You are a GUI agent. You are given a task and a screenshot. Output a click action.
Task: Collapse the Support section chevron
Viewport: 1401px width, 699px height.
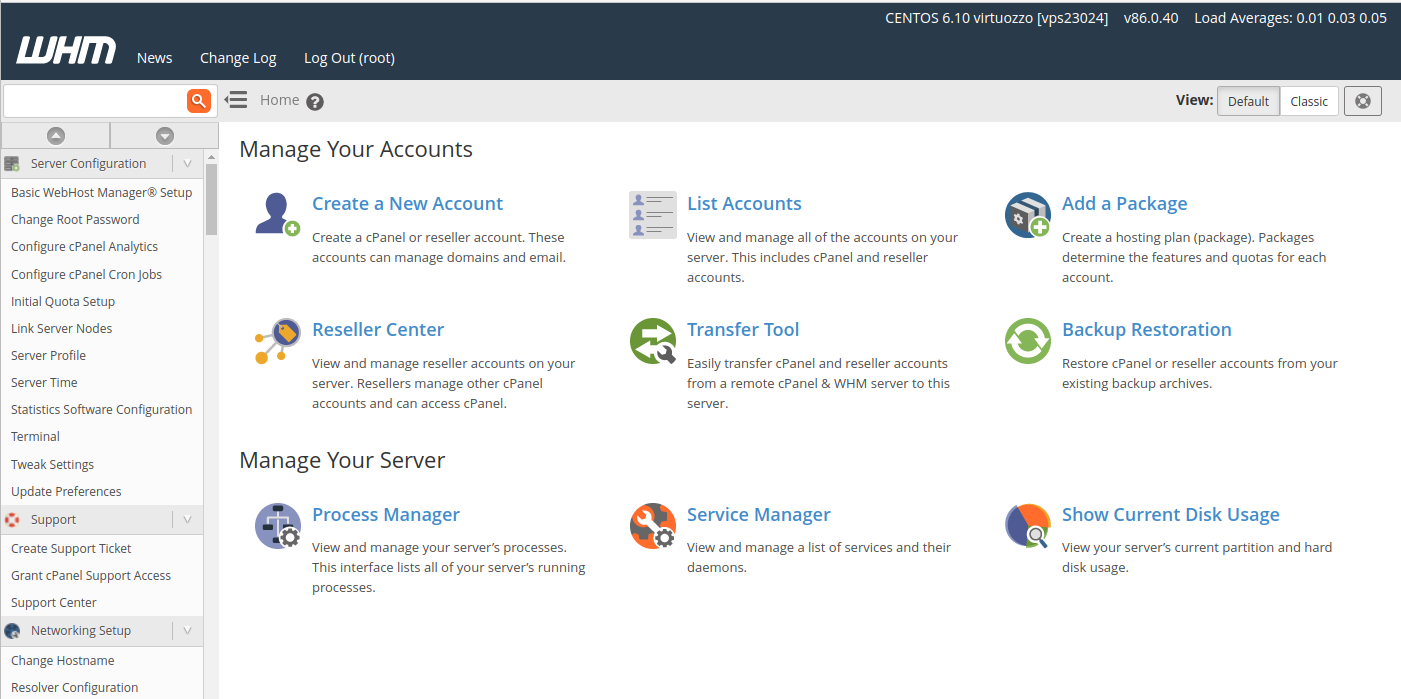pyautogui.click(x=187, y=520)
